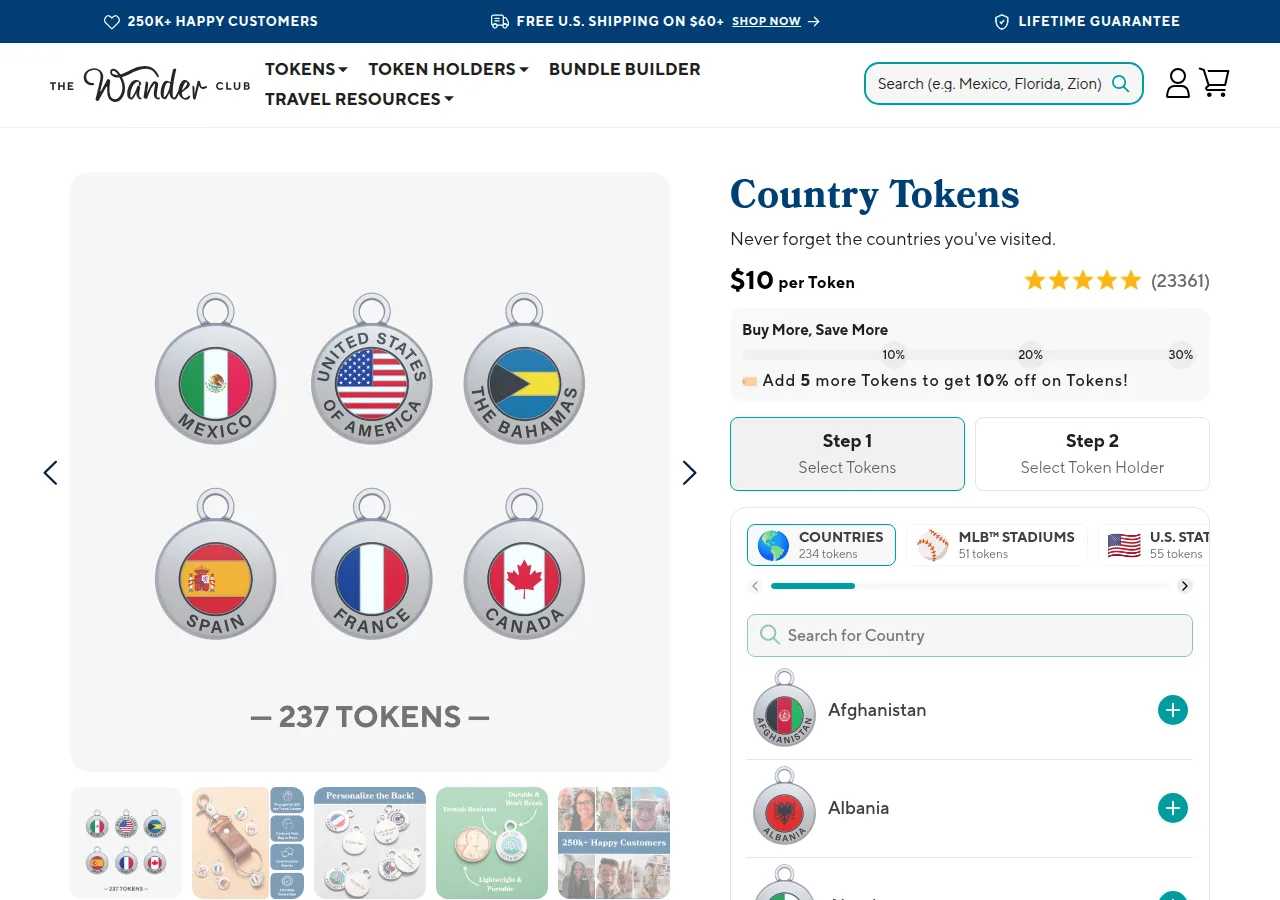Select the leather keychain thumbnail
Screen dimensions: 1280x900
click(x=248, y=843)
